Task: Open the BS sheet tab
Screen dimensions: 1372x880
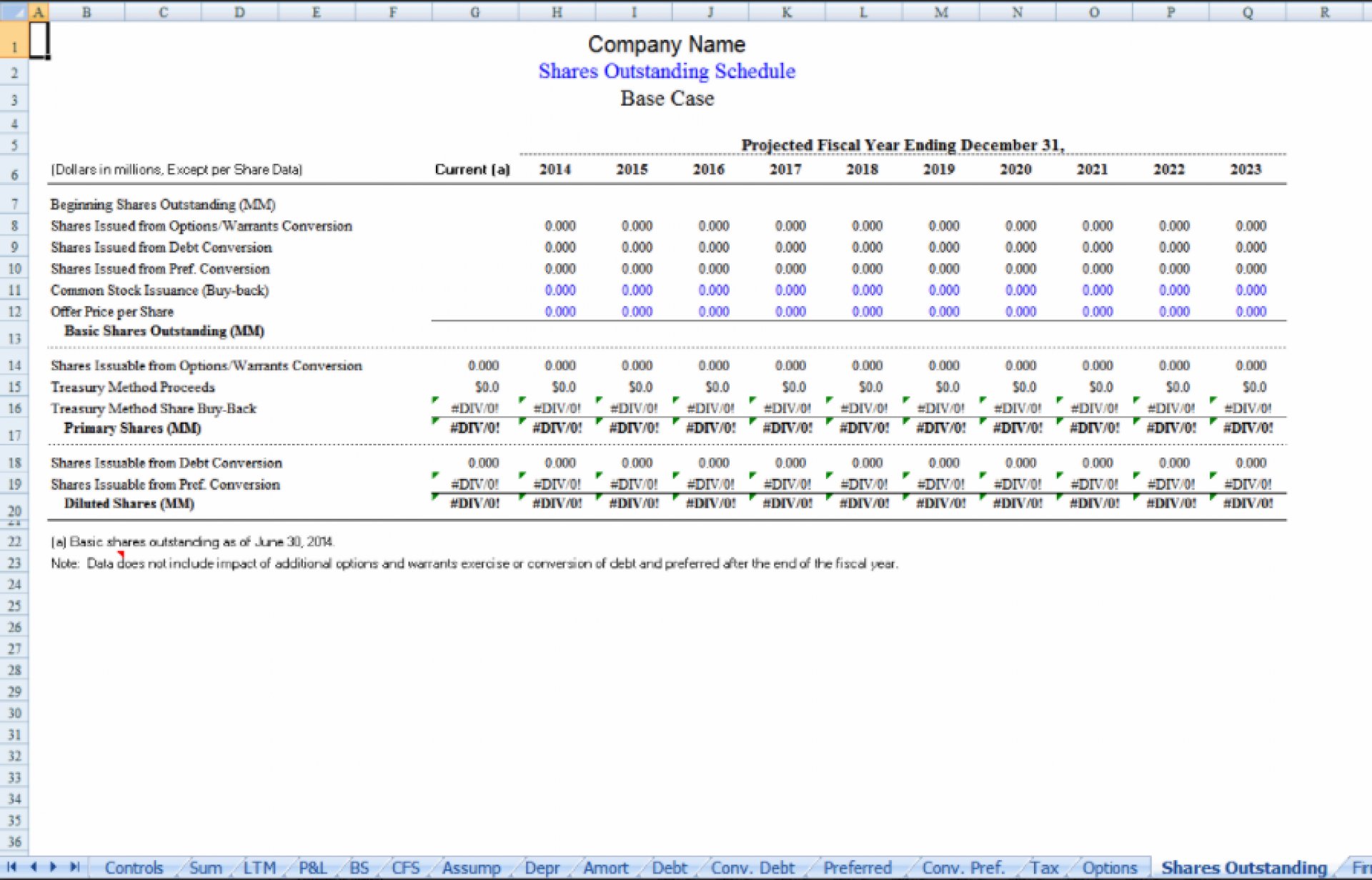Action: (359, 868)
